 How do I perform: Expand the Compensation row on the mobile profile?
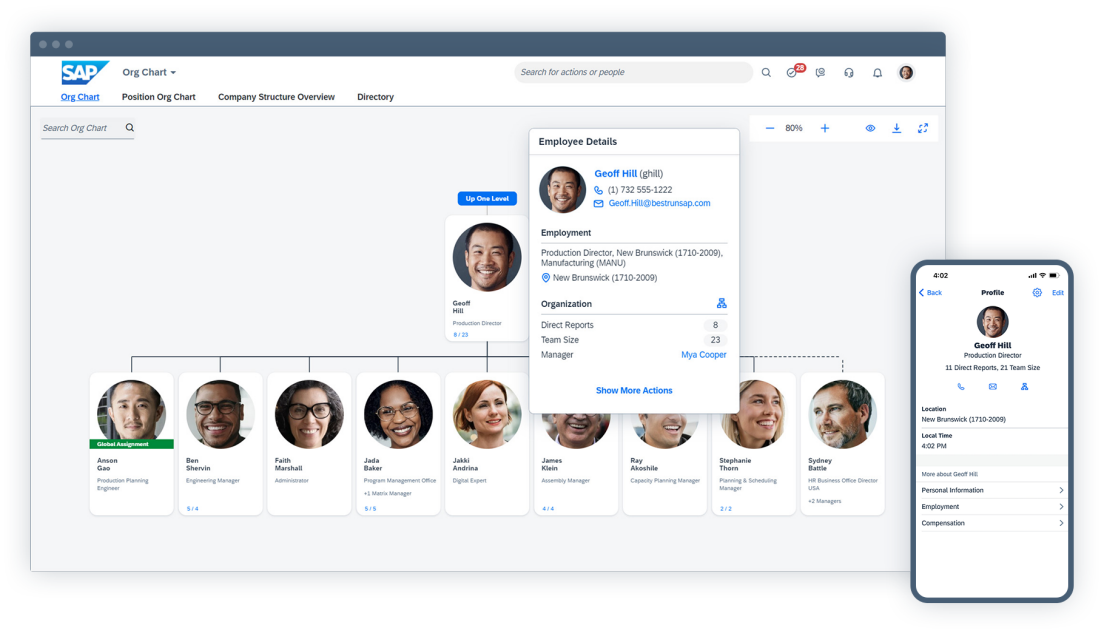(991, 523)
